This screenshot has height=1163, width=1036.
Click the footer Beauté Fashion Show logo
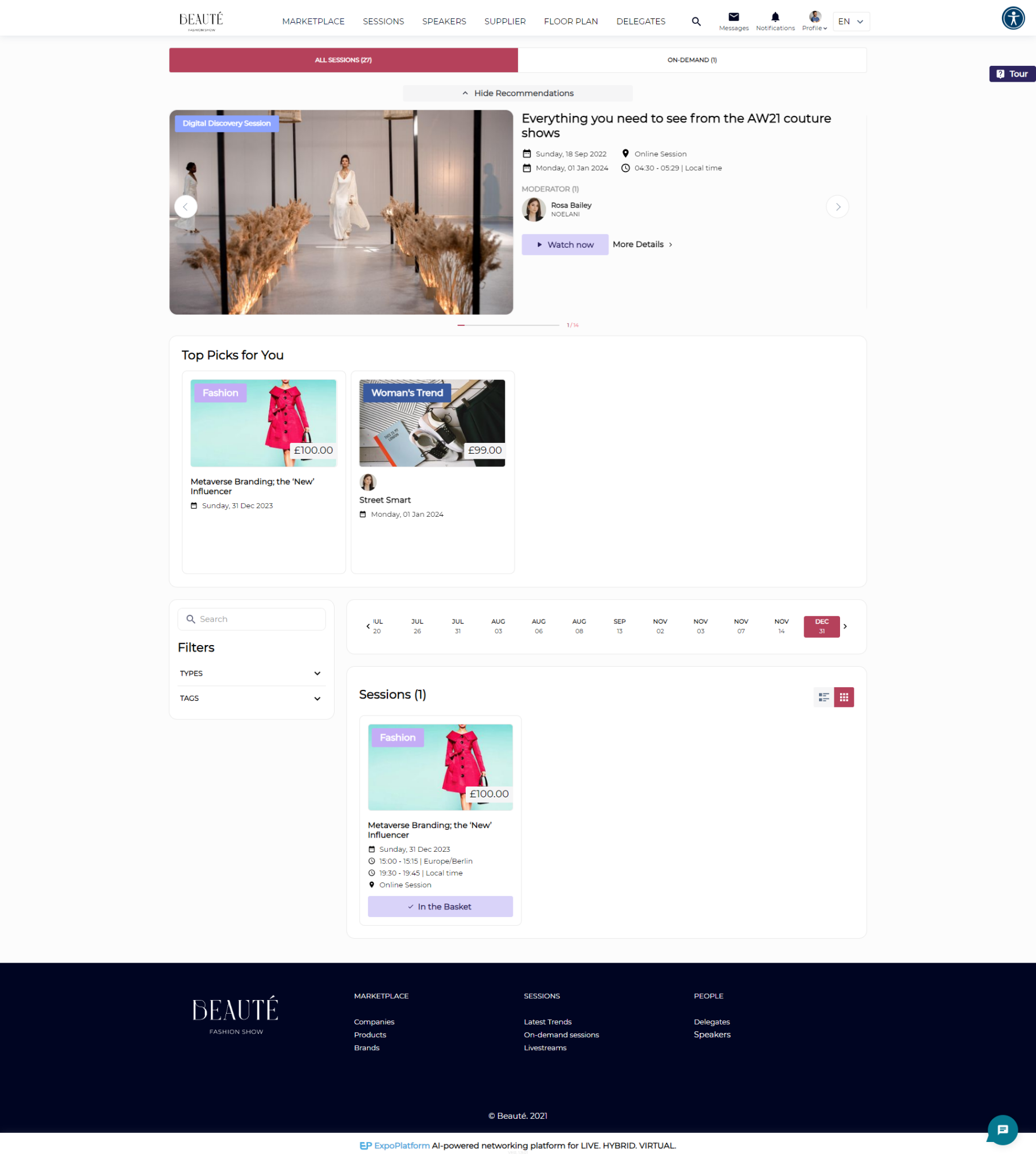pyautogui.click(x=236, y=1015)
